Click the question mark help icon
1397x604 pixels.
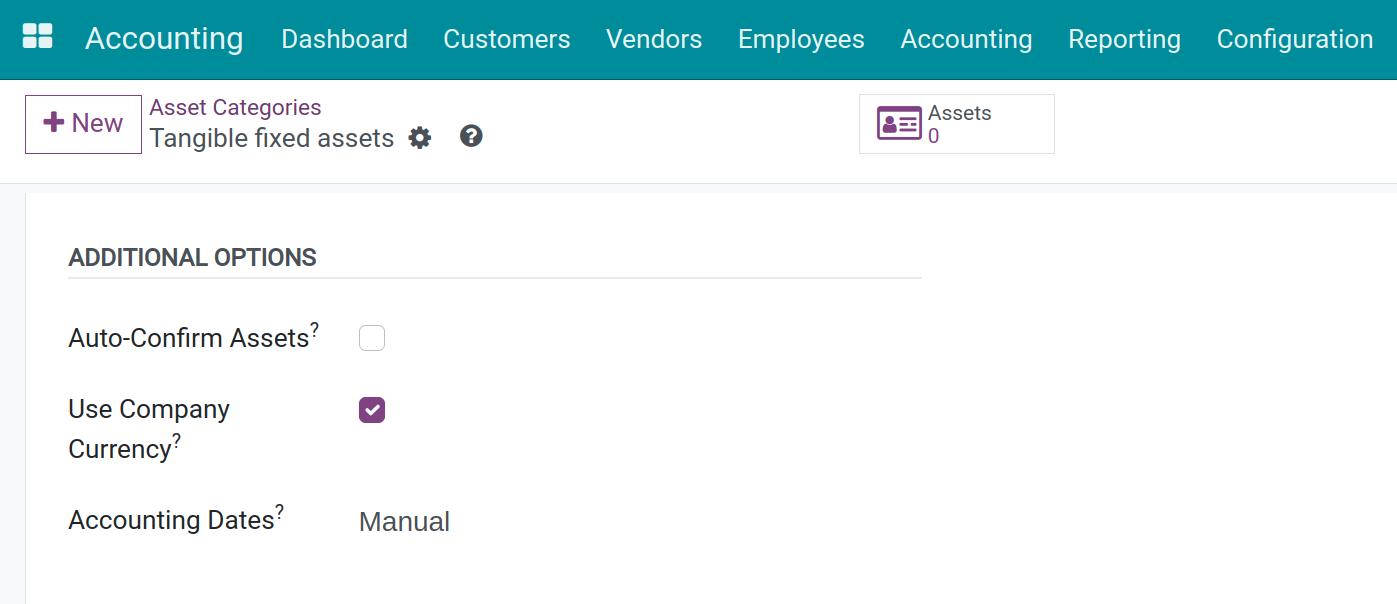[x=471, y=136]
